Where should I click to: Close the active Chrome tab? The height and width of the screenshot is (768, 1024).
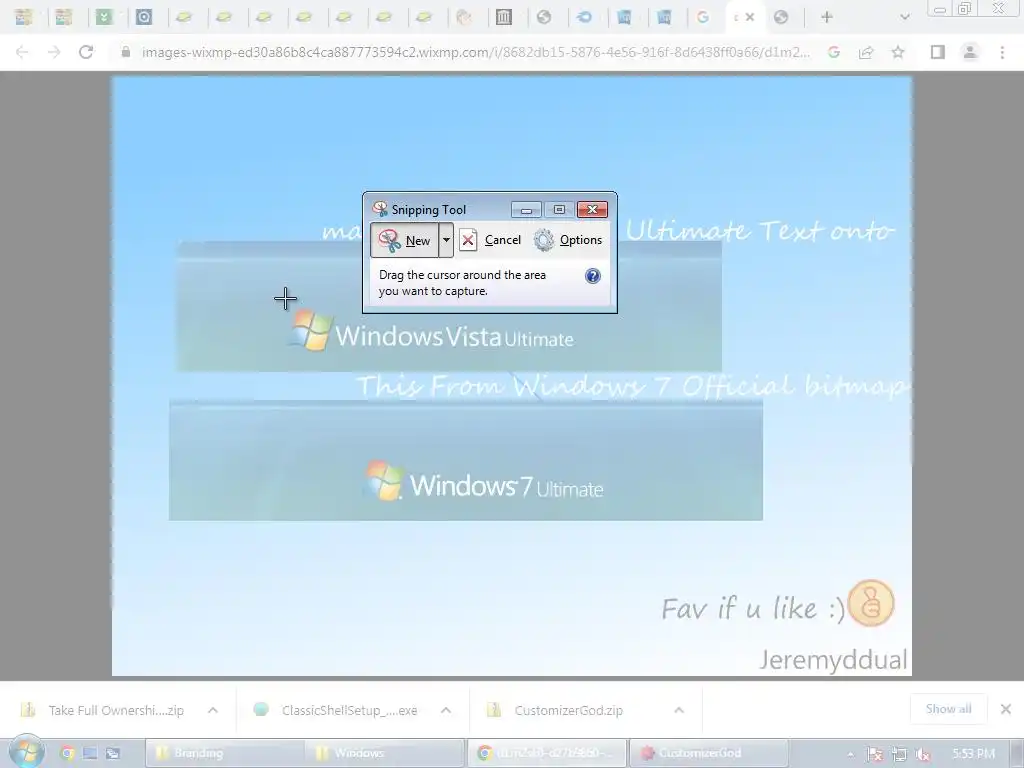tap(750, 18)
